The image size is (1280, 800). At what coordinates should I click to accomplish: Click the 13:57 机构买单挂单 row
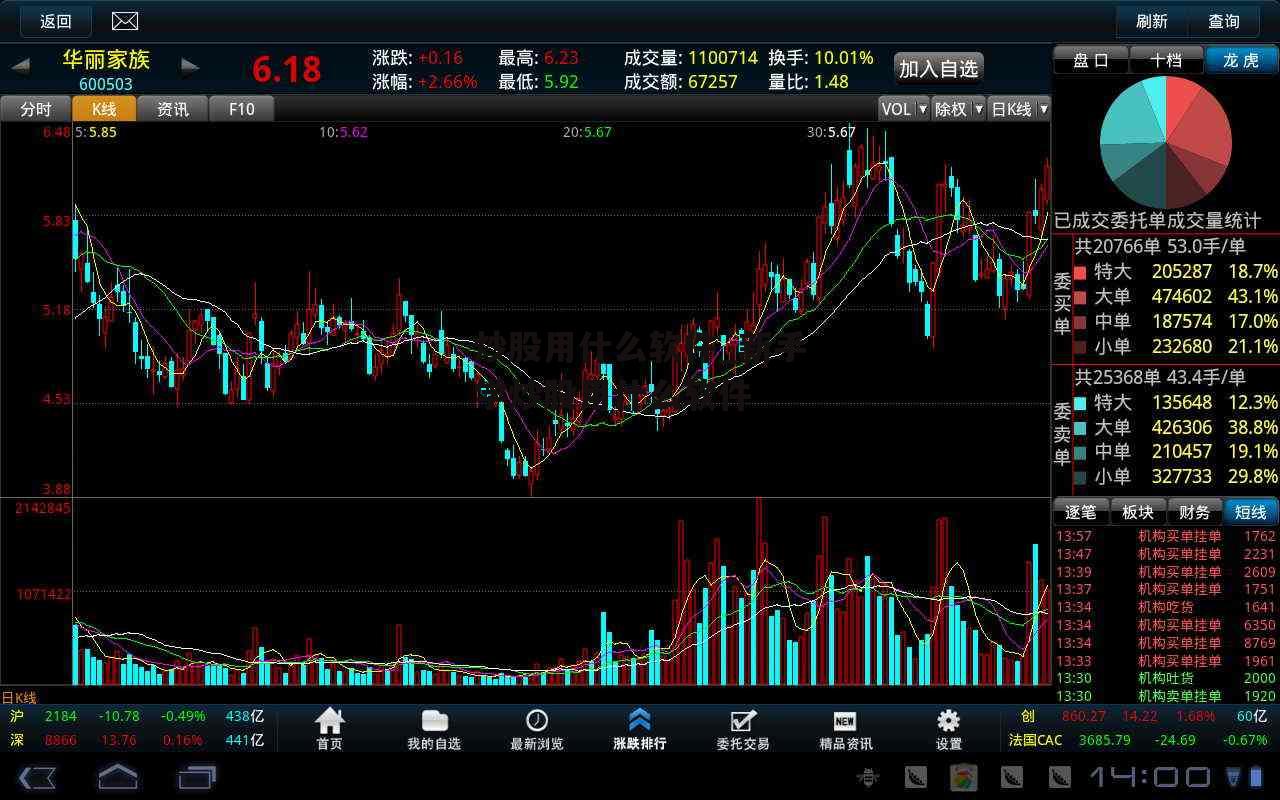tap(1166, 536)
